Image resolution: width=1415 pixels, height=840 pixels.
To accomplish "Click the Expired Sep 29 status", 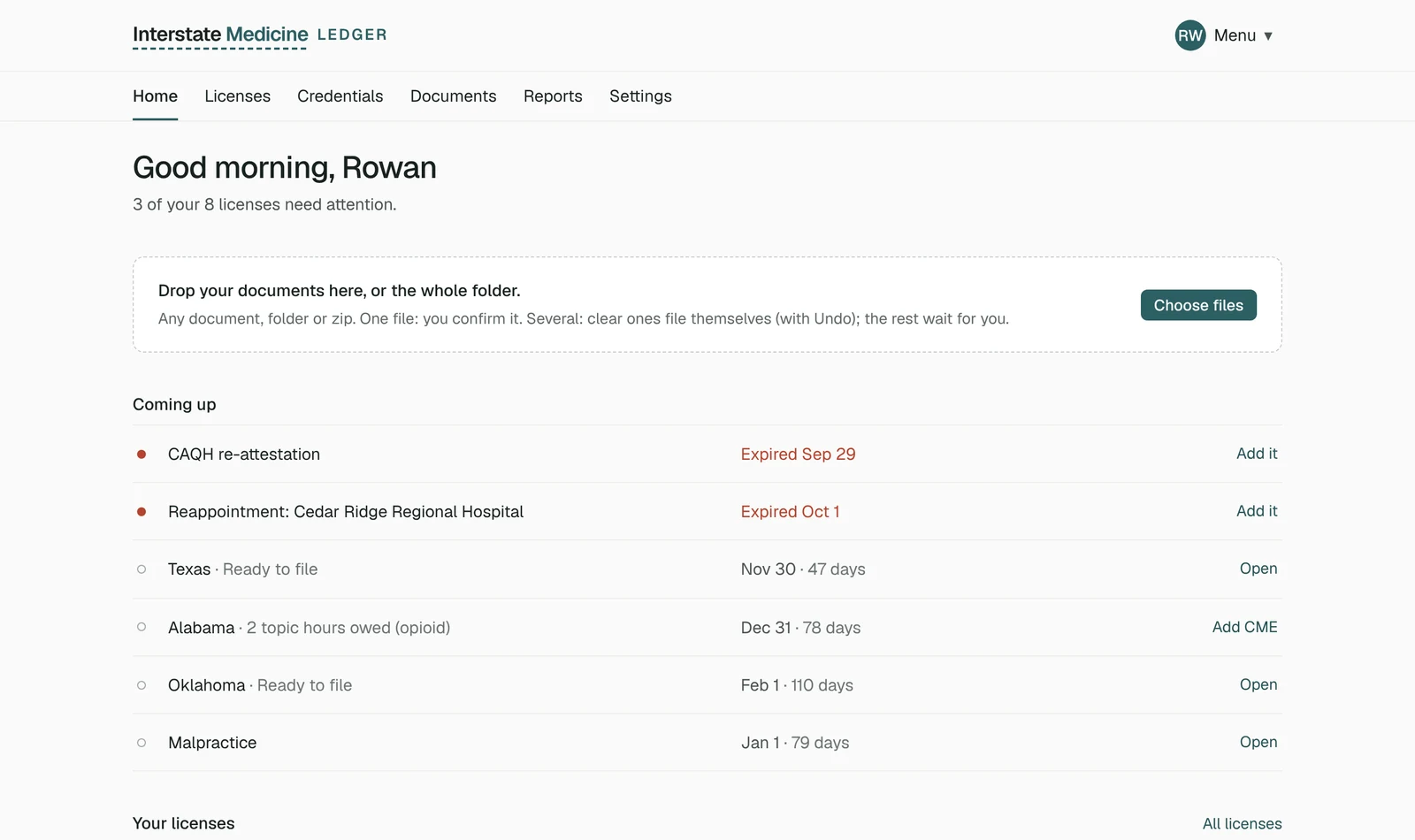I will click(798, 454).
